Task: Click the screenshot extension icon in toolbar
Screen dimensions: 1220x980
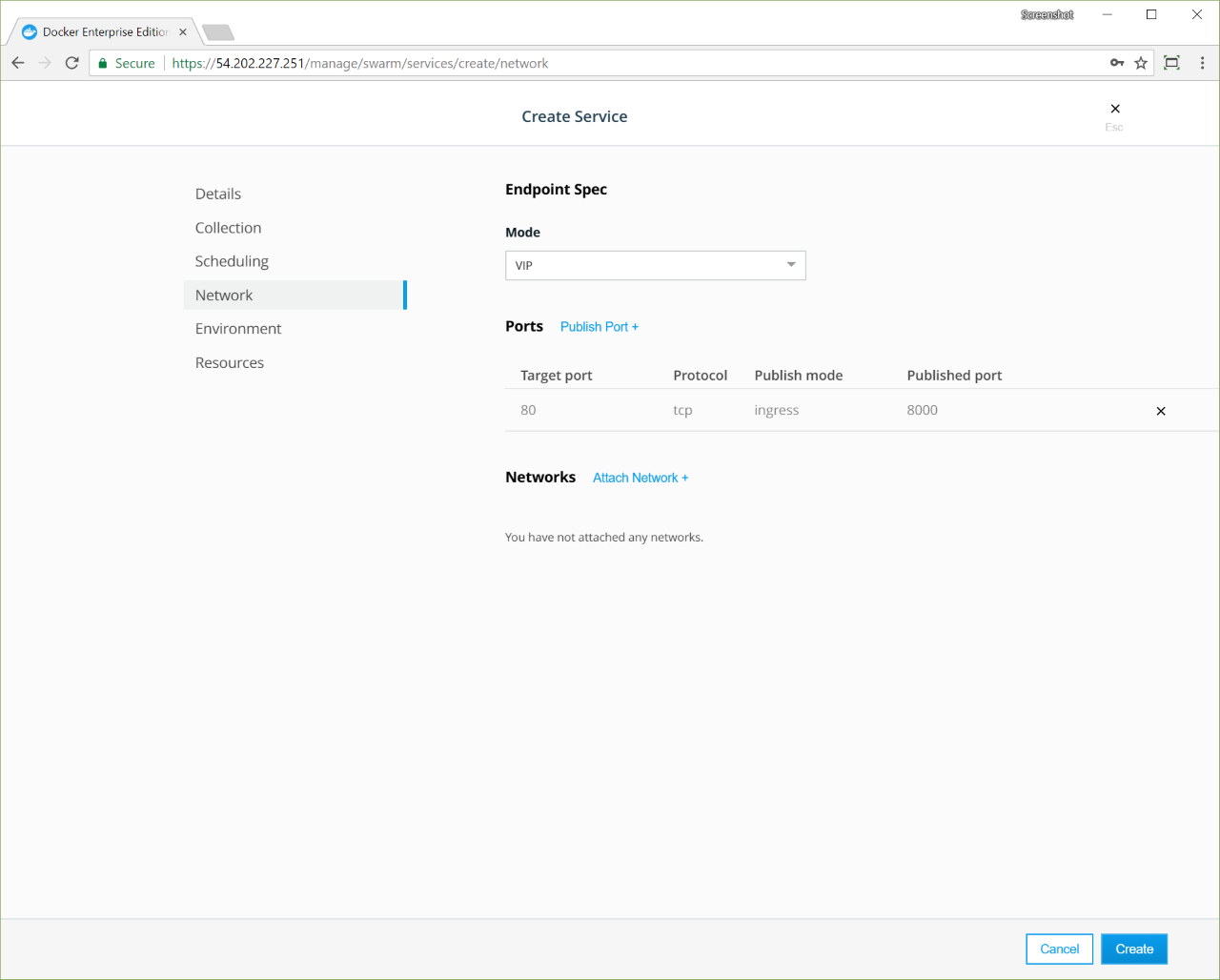Action: 1172,63
